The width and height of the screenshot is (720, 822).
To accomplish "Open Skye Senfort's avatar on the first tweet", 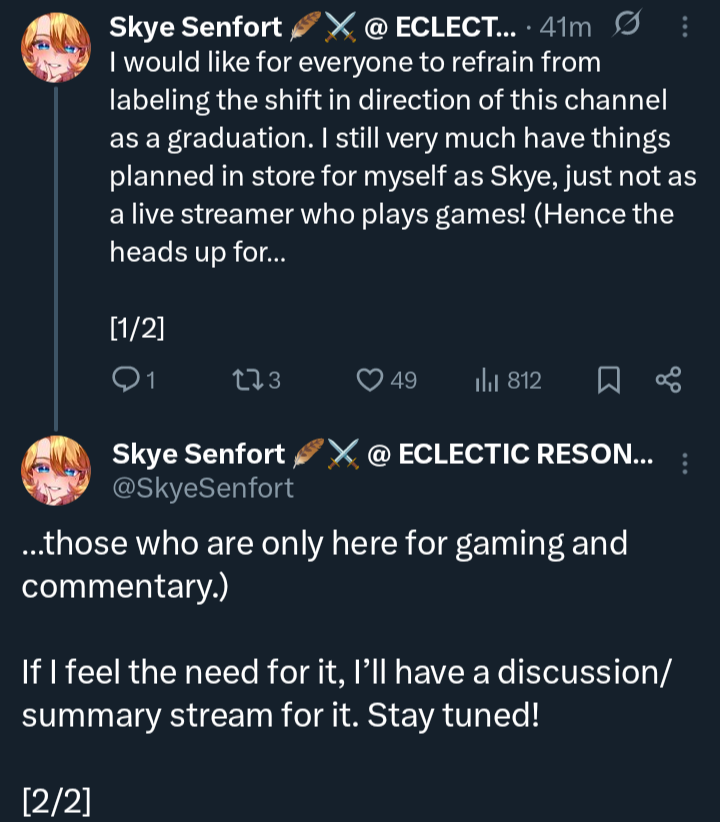I will [x=56, y=48].
